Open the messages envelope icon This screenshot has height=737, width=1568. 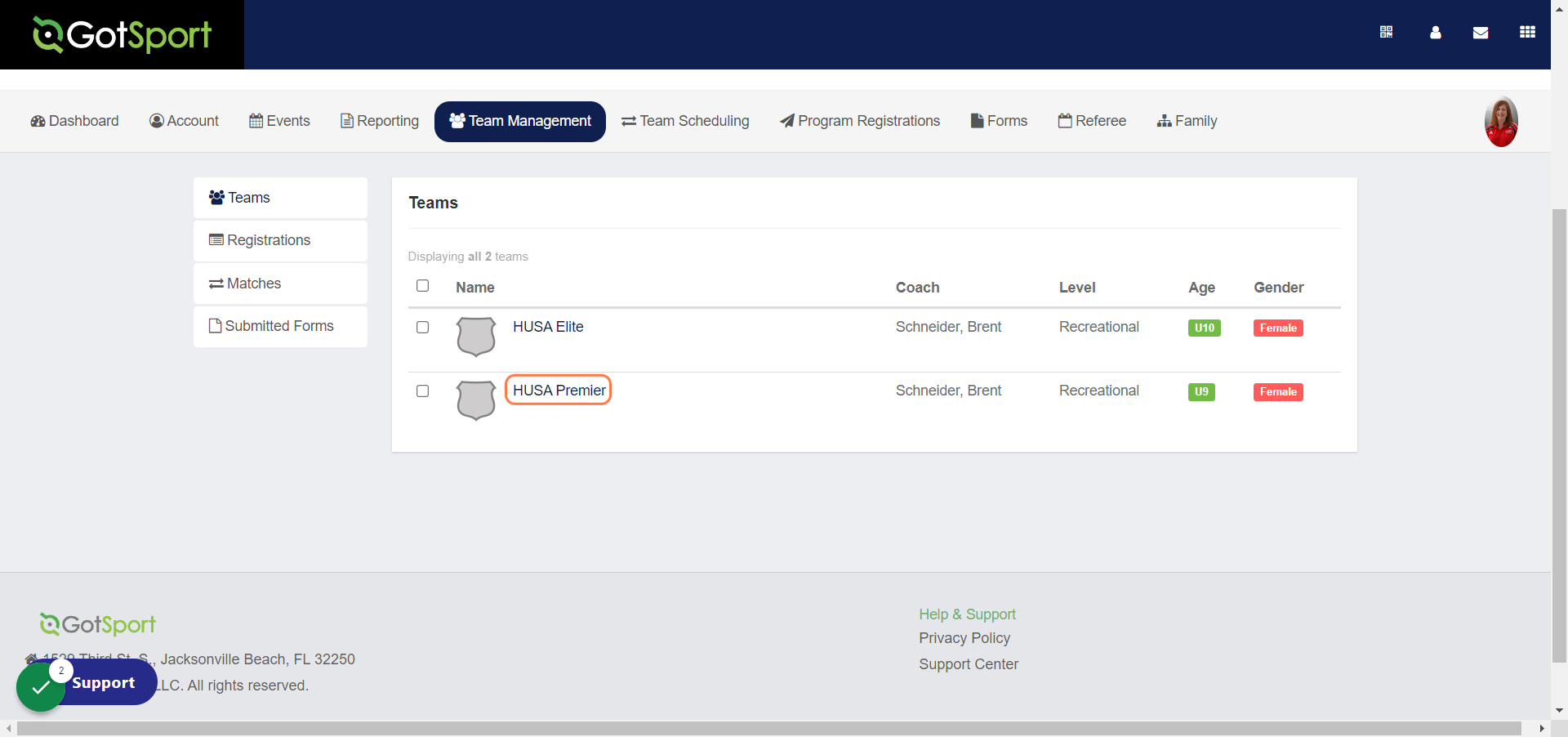[x=1481, y=33]
